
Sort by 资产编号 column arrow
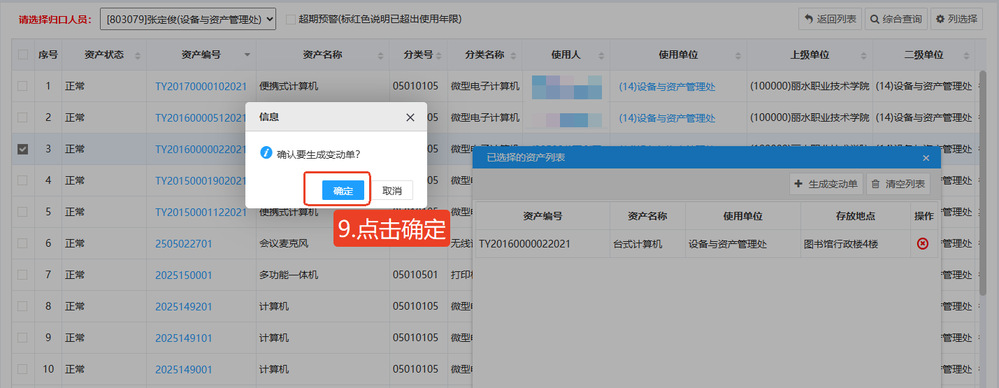click(x=247, y=55)
